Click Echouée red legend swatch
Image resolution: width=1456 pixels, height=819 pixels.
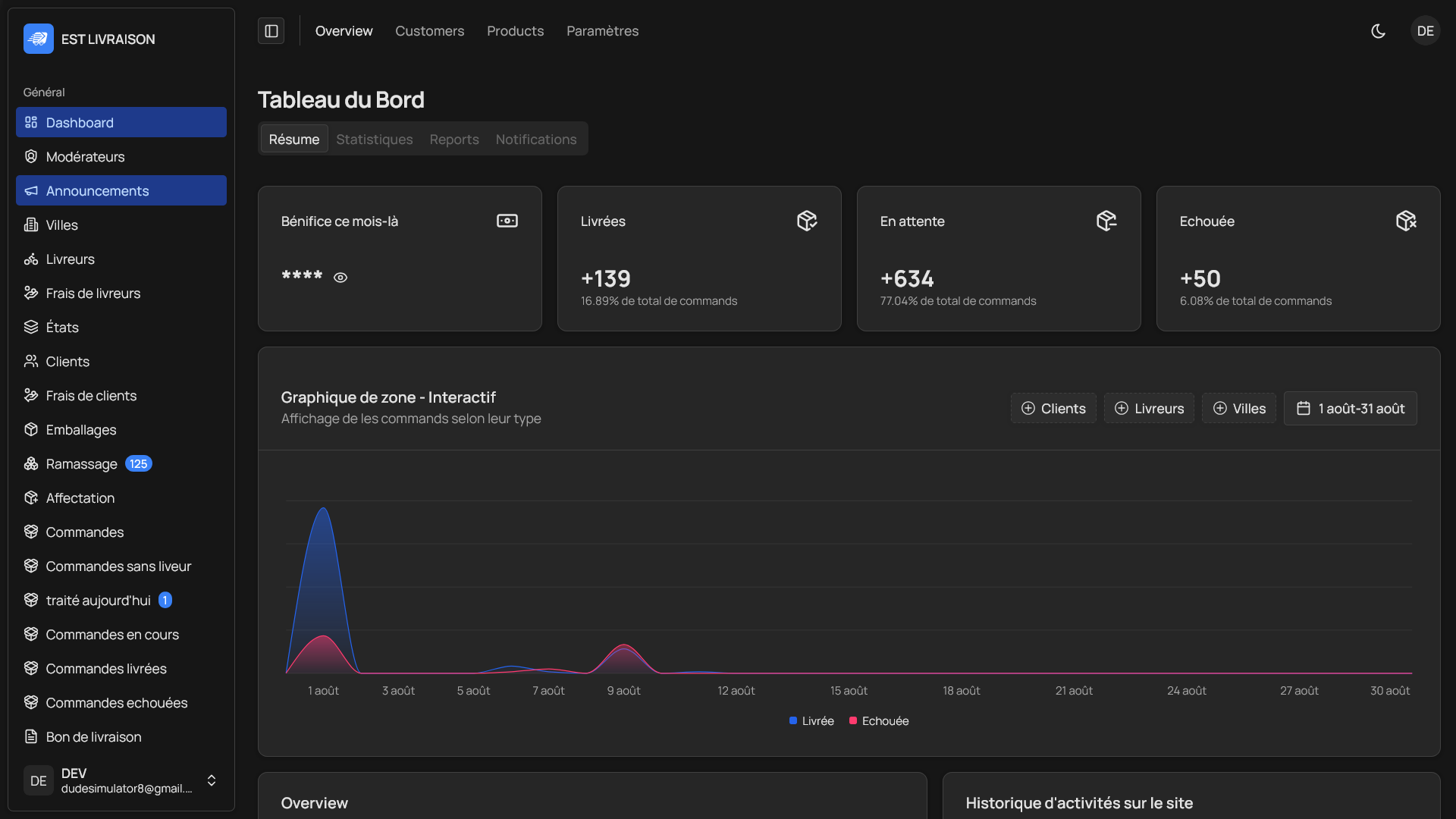tap(853, 721)
